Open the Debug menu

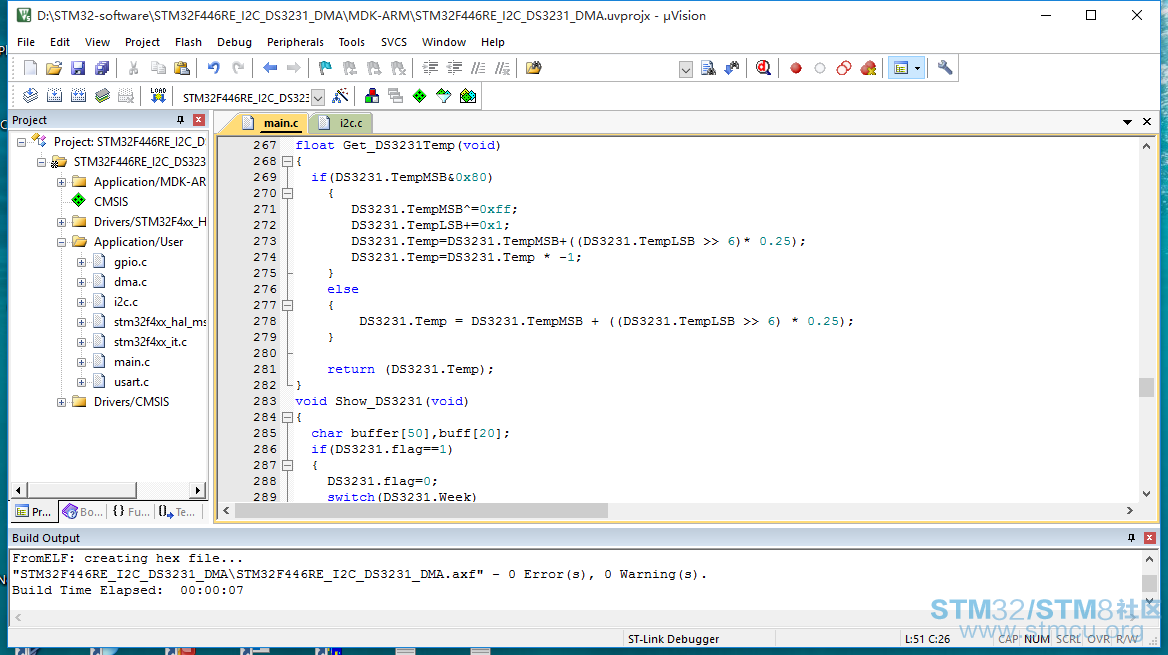pyautogui.click(x=235, y=42)
